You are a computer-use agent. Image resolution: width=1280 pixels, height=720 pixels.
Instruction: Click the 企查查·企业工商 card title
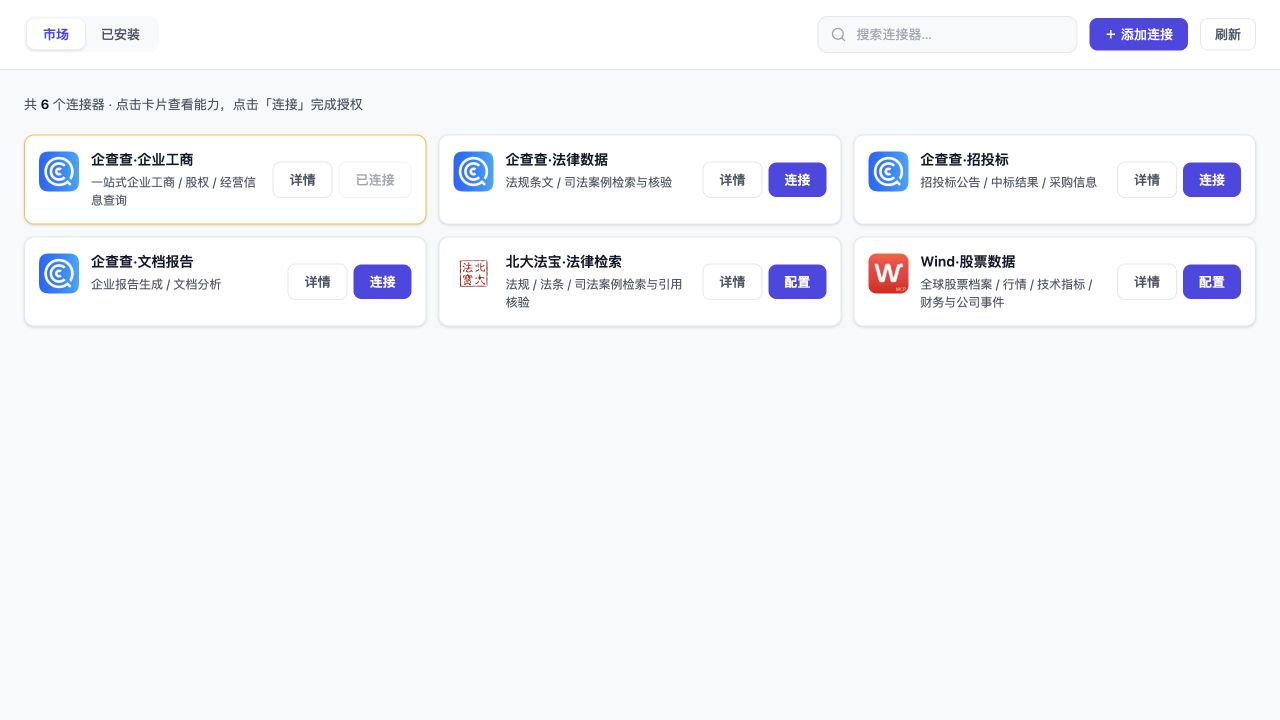click(x=142, y=160)
